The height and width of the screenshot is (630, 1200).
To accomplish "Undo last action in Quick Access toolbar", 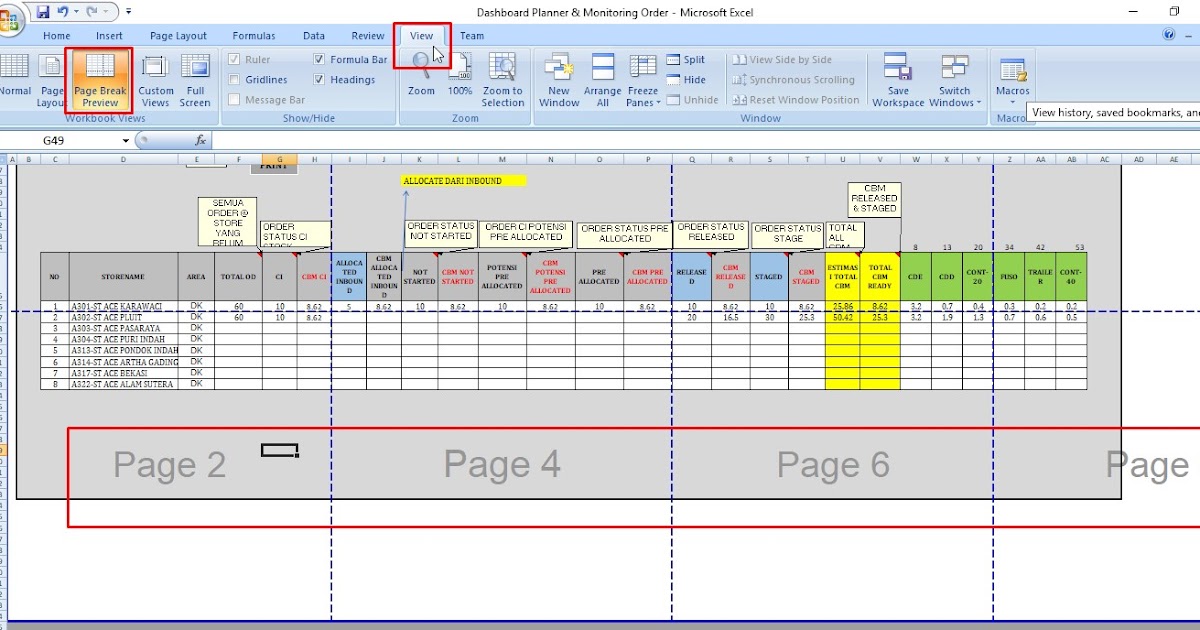I will coord(63,12).
